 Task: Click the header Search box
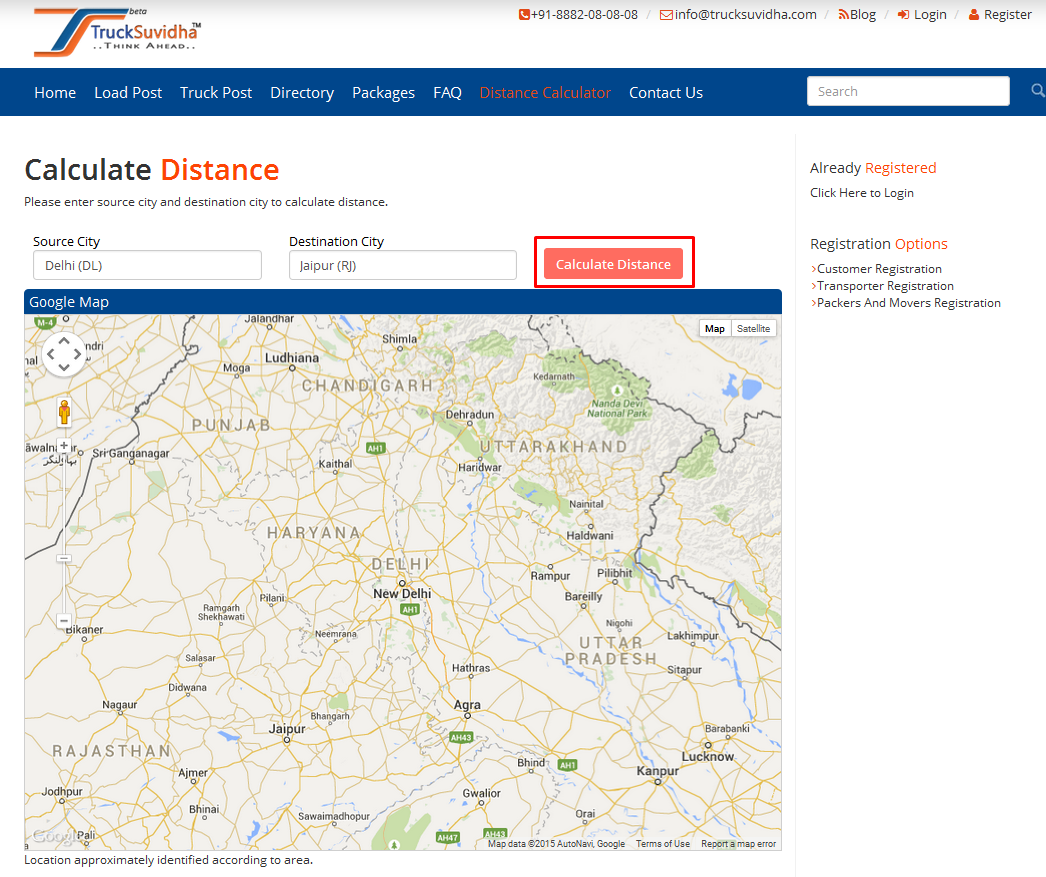pyautogui.click(x=908, y=92)
